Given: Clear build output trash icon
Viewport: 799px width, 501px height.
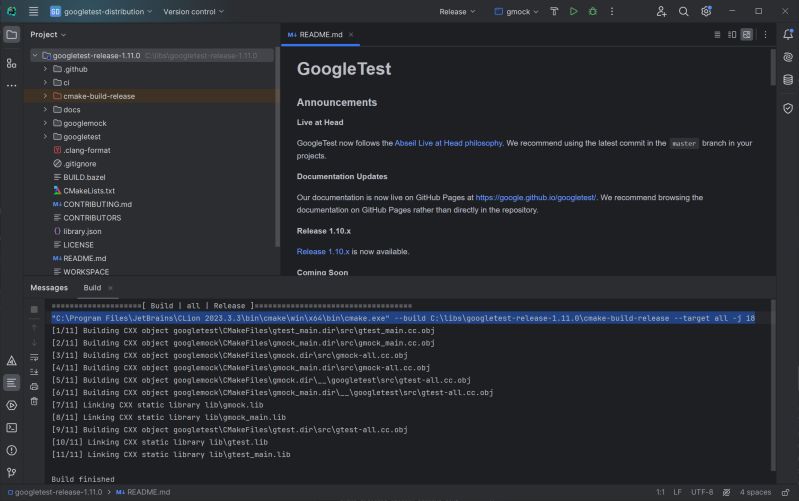Looking at the screenshot, I should pos(34,401).
